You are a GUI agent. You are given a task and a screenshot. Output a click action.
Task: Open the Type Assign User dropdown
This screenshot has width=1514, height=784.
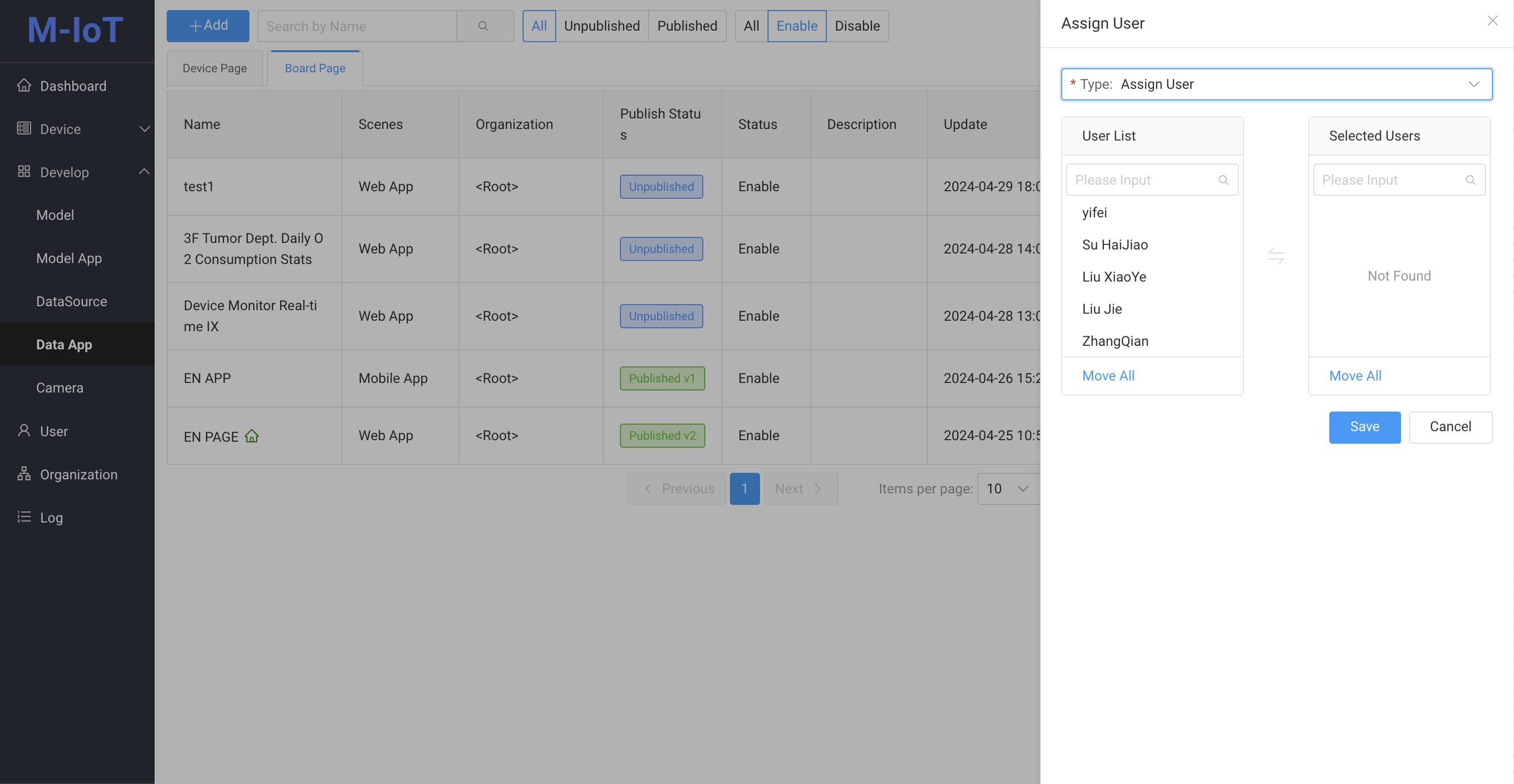click(1276, 84)
